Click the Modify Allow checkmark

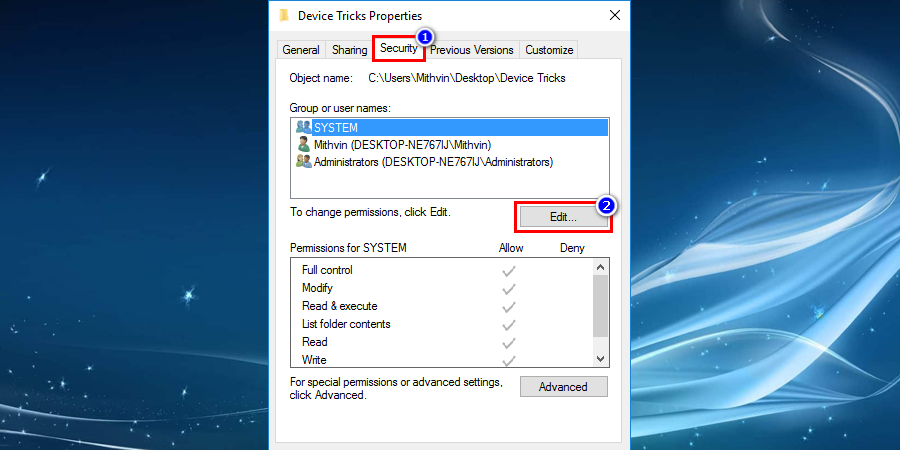509,288
